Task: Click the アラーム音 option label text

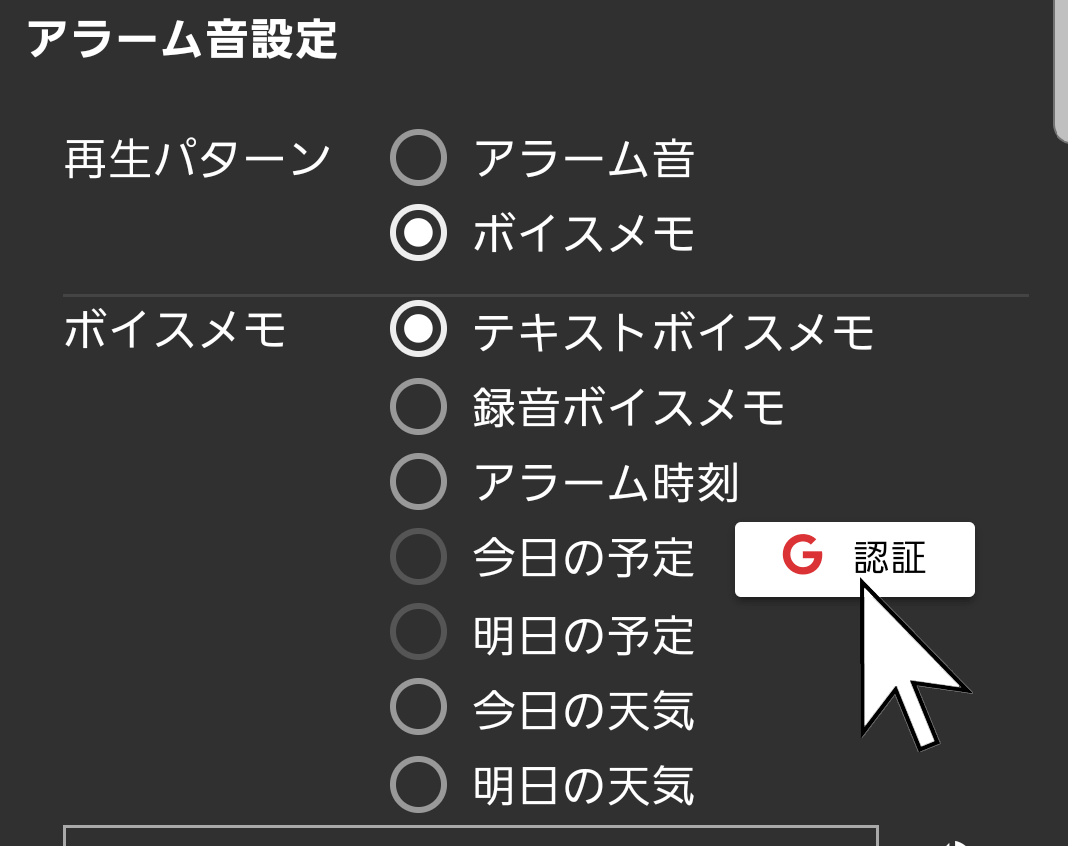Action: 584,158
